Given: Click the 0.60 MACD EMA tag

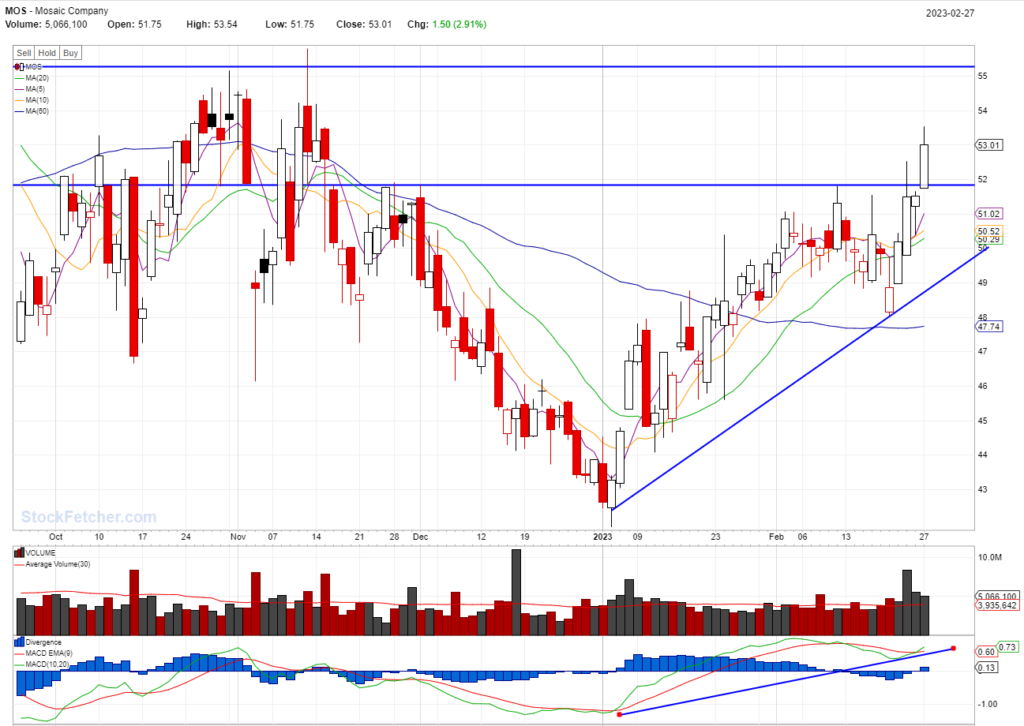Looking at the screenshot, I should click(x=986, y=652).
